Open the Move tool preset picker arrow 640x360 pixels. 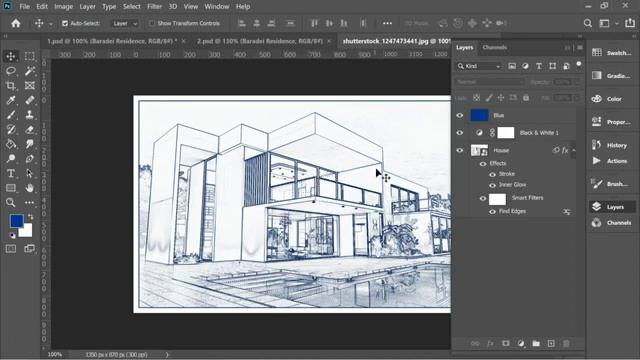pyautogui.click(x=51, y=24)
